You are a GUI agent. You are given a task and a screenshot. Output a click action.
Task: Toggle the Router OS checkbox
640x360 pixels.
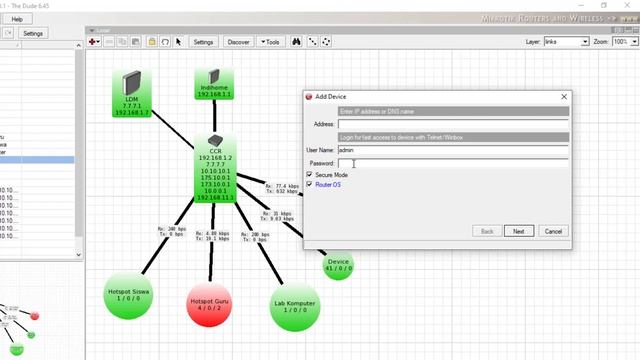(309, 184)
